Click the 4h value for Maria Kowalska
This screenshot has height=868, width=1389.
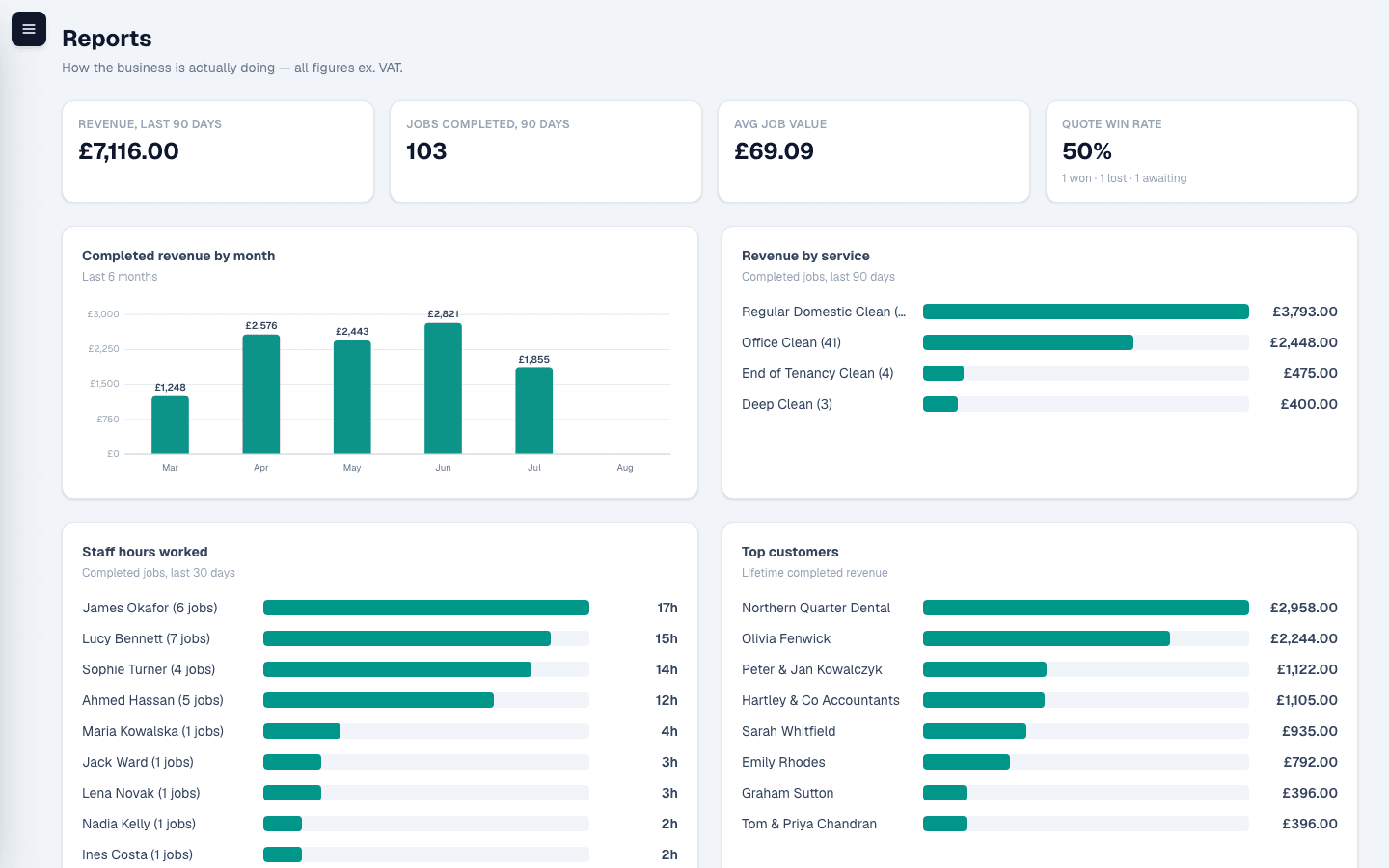point(669,731)
